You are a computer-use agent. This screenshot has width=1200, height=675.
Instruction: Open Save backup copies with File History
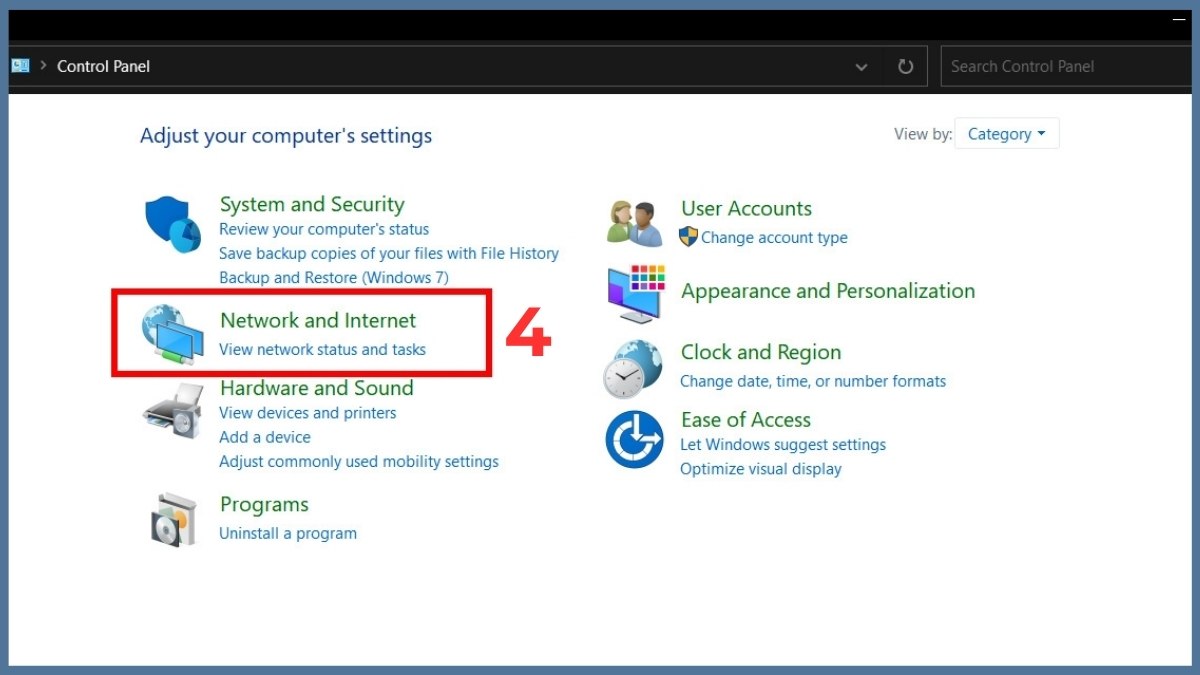click(389, 253)
